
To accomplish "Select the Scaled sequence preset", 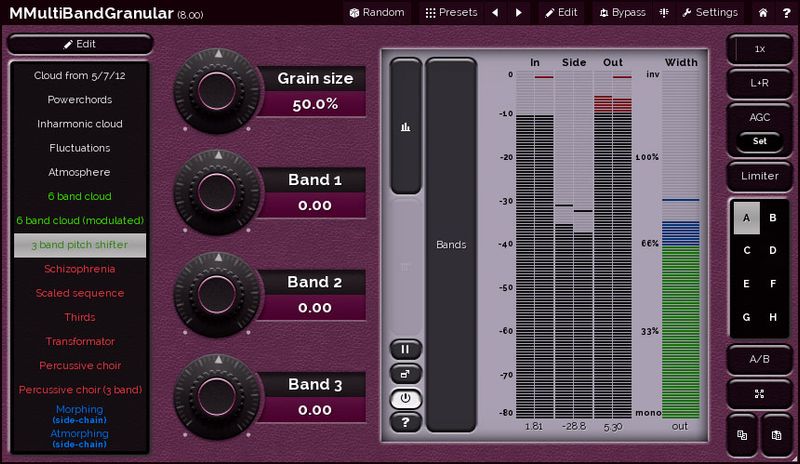I will pyautogui.click(x=80, y=293).
